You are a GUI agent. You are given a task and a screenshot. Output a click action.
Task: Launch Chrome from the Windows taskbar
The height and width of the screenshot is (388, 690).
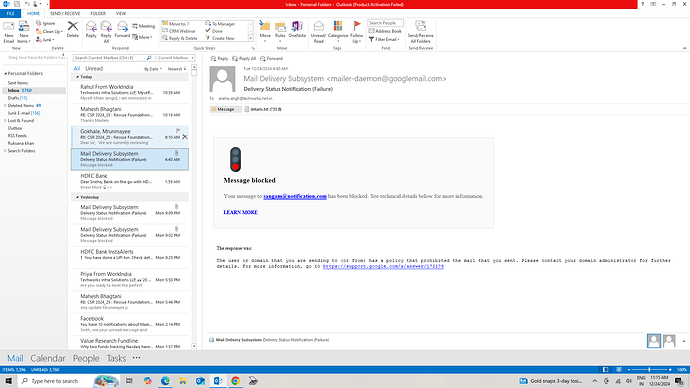pos(235,381)
